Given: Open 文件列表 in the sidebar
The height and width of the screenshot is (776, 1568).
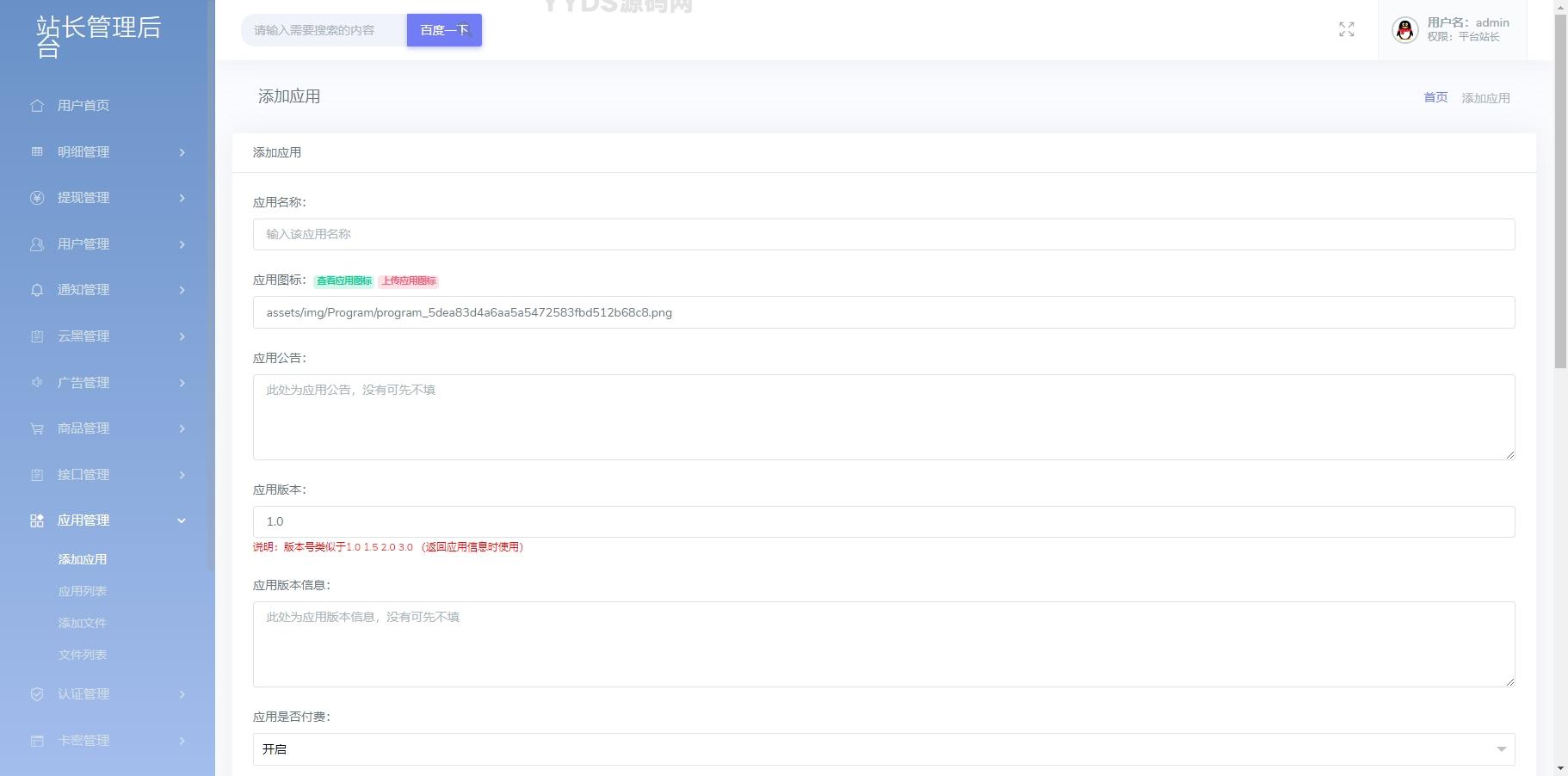Looking at the screenshot, I should 83,655.
